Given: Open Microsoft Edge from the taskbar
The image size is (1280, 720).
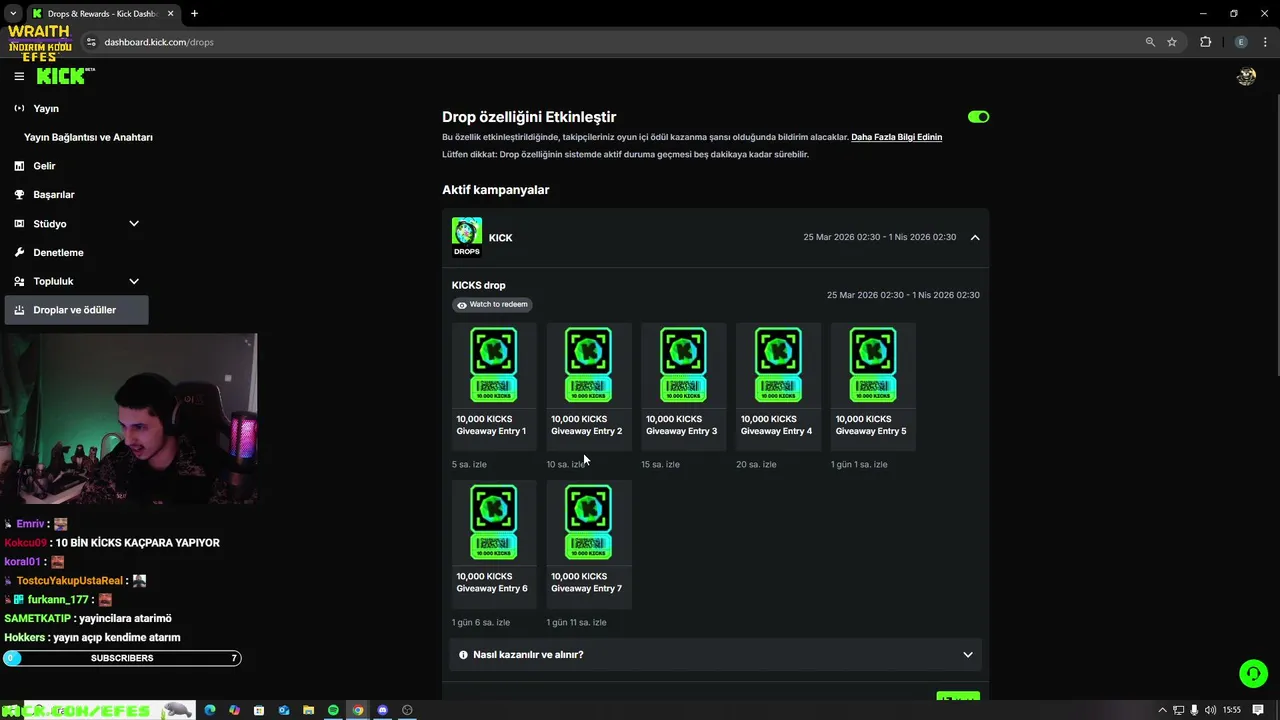Looking at the screenshot, I should (210, 710).
